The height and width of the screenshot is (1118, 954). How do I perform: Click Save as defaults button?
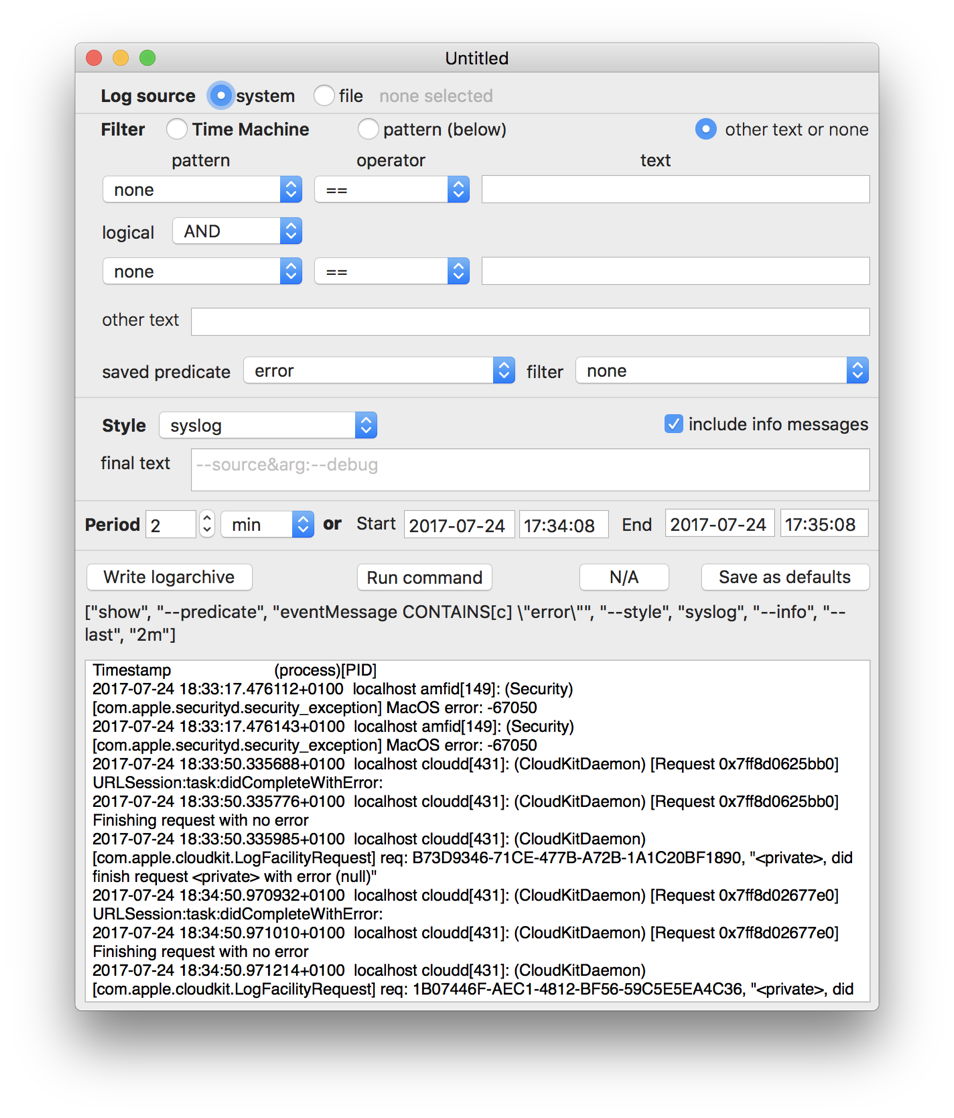(784, 577)
